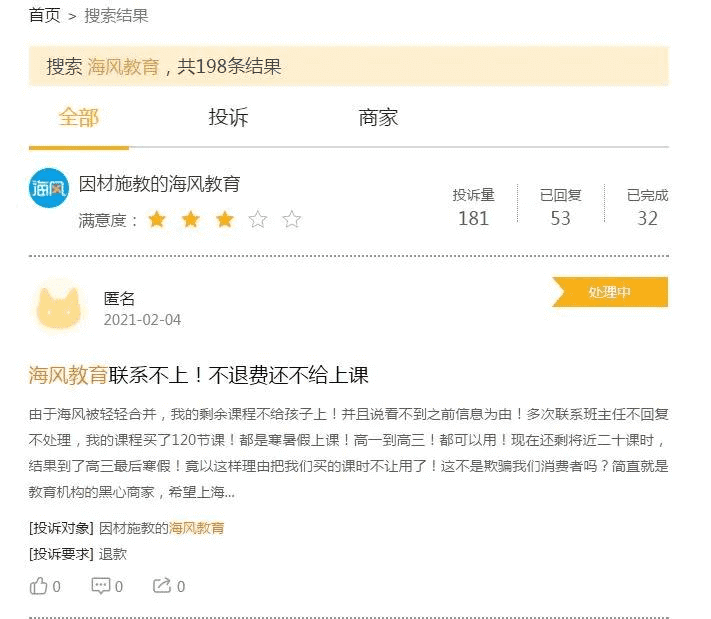Click the 匿名 username
The image size is (711, 619).
[x=119, y=298]
